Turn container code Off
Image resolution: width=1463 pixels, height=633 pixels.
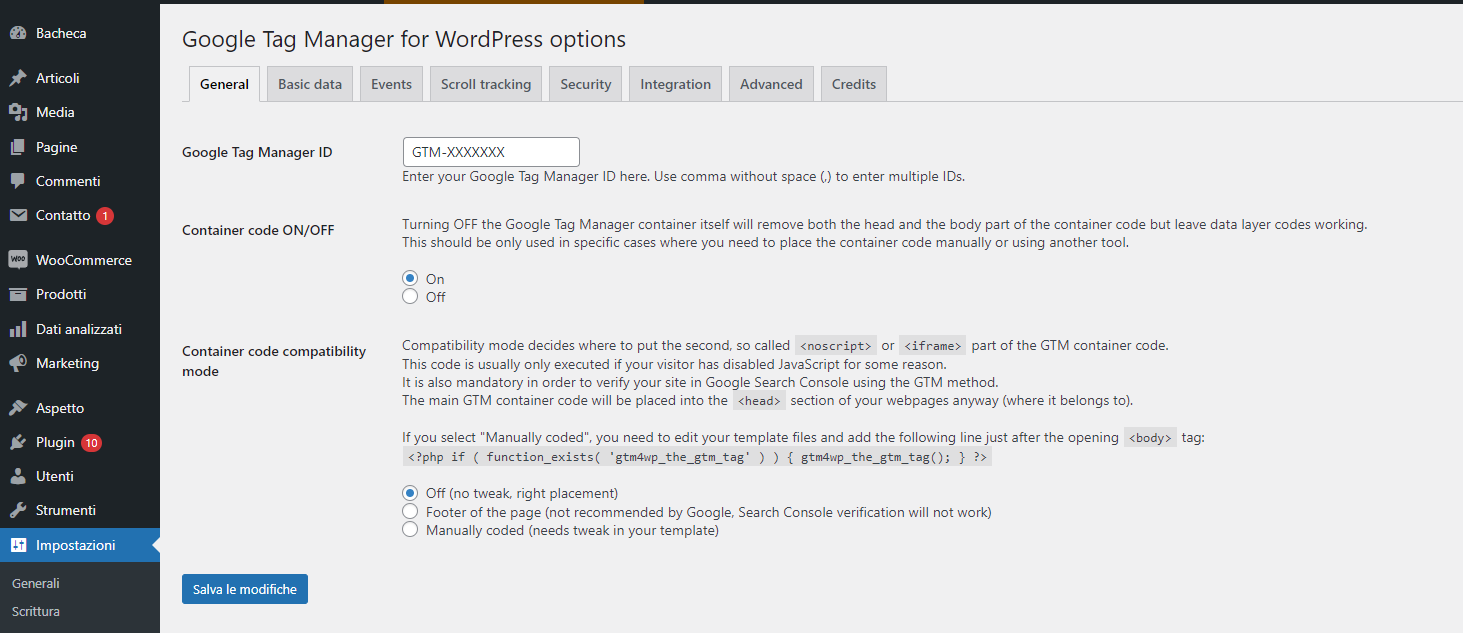[410, 297]
